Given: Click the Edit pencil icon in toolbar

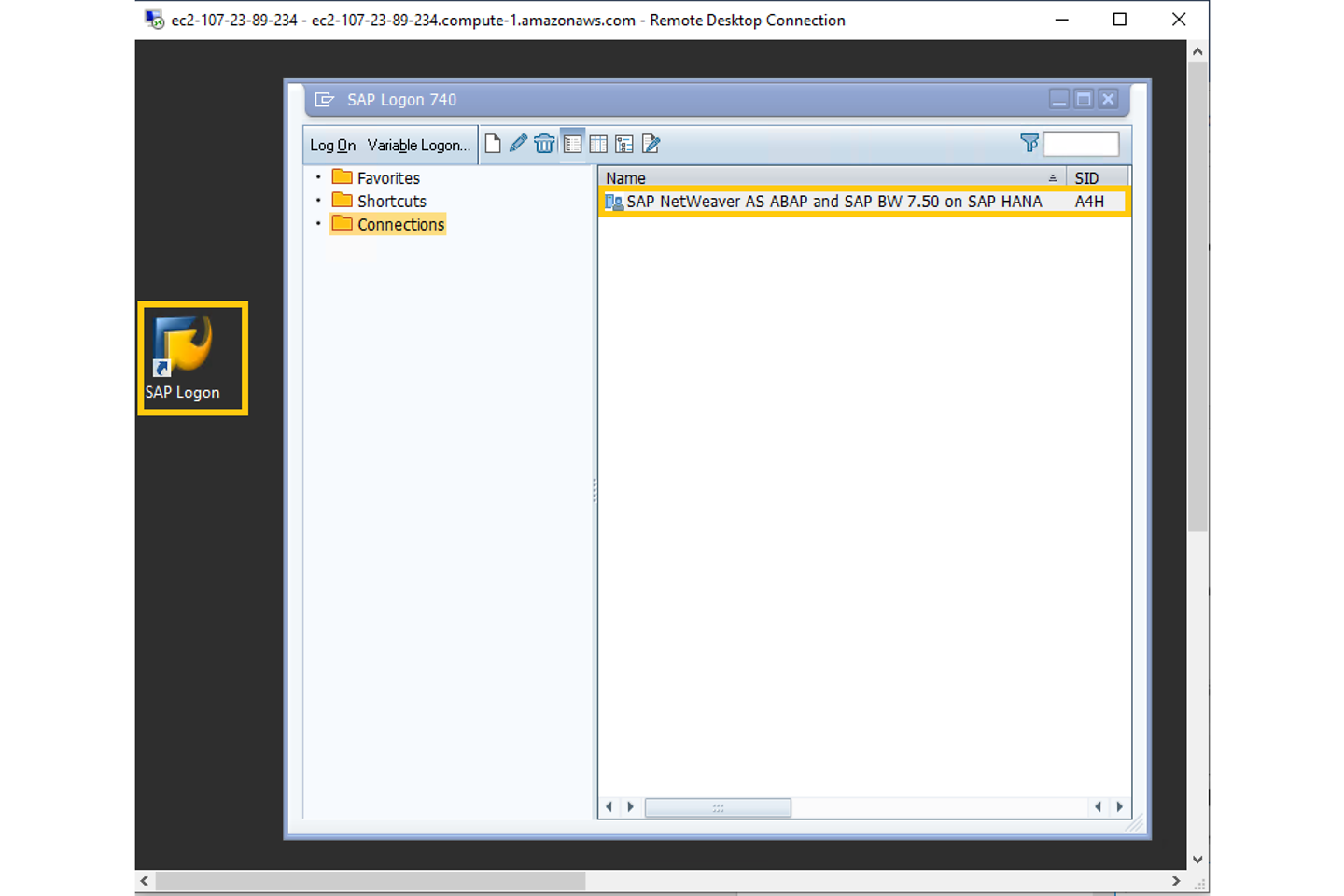Looking at the screenshot, I should [x=518, y=144].
